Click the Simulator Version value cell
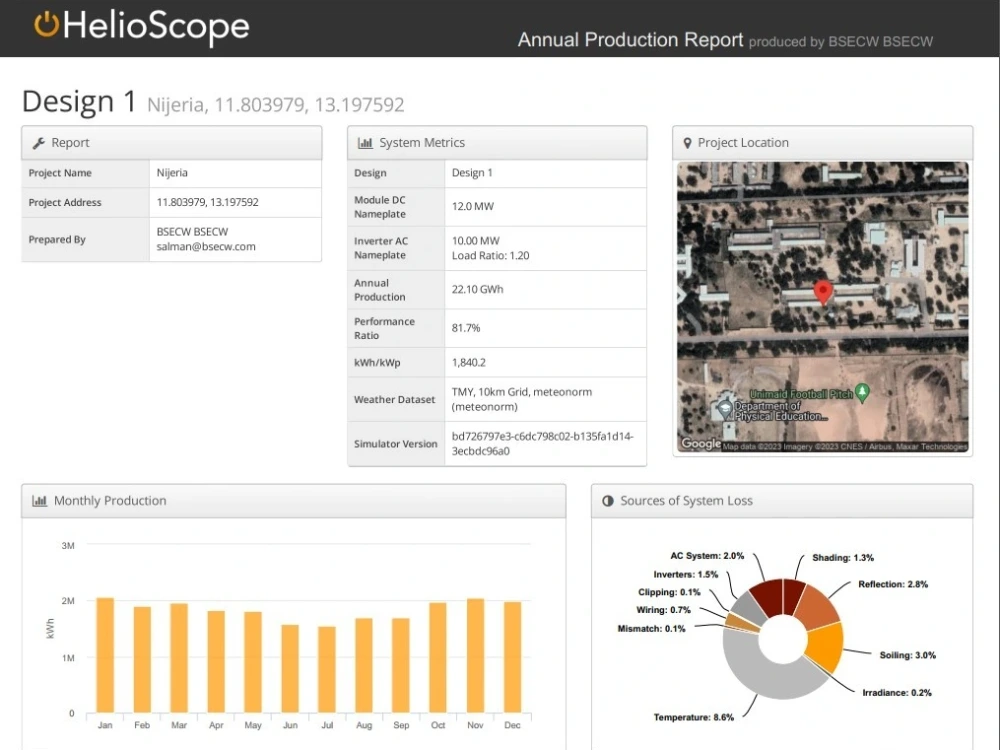The image size is (1000, 750). point(545,444)
